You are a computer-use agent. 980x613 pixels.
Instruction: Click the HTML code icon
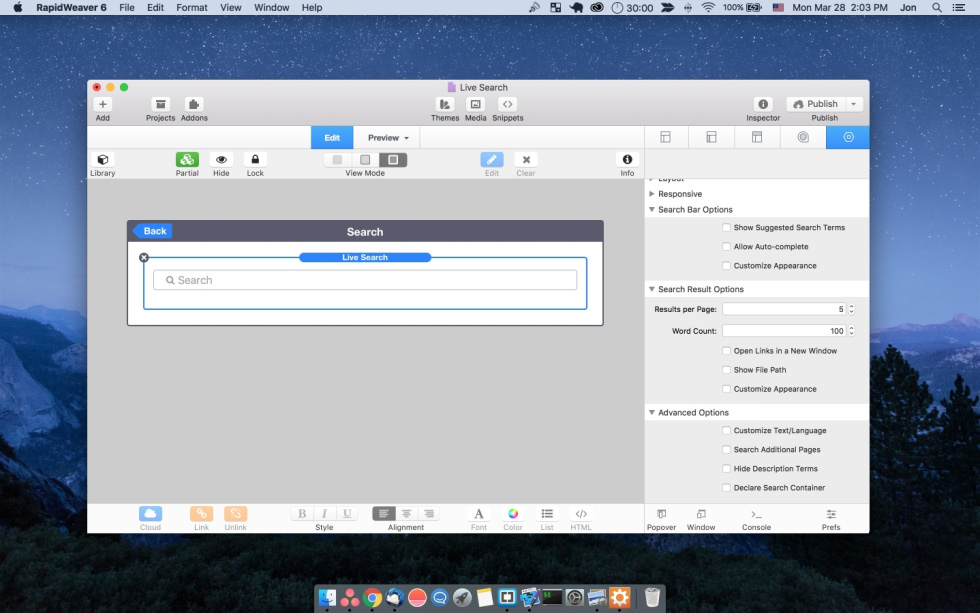(x=581, y=514)
